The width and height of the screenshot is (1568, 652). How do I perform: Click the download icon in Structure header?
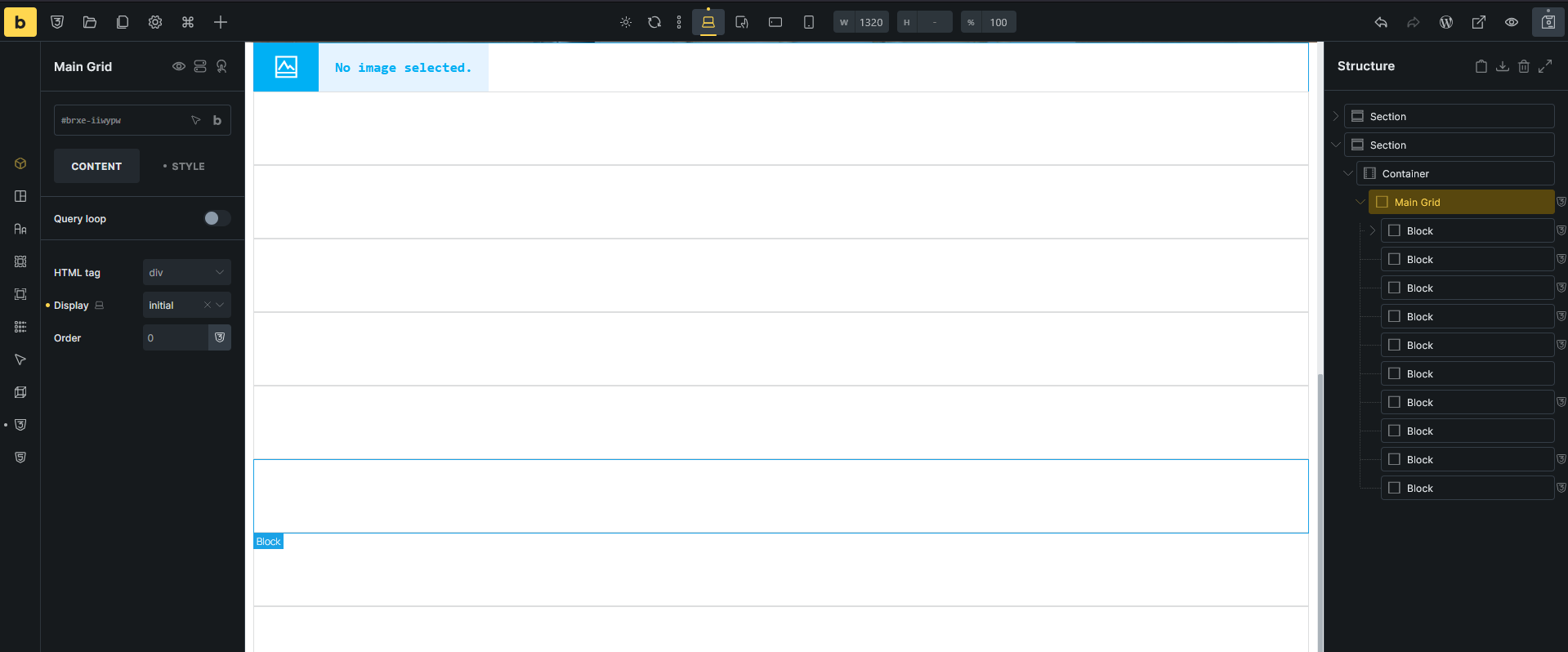(1503, 66)
